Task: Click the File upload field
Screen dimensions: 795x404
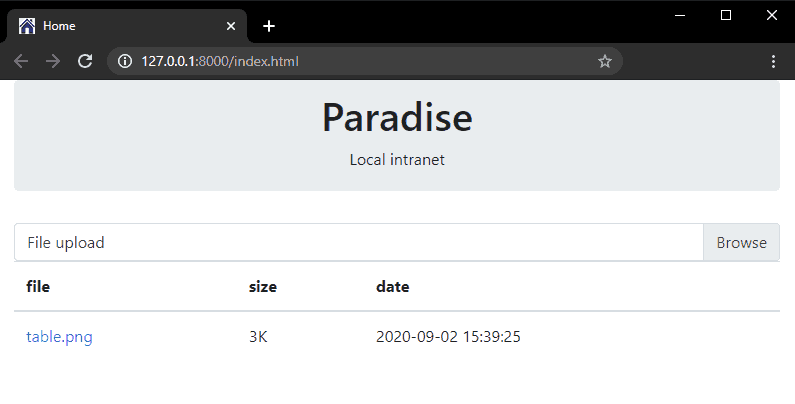Action: tap(358, 243)
